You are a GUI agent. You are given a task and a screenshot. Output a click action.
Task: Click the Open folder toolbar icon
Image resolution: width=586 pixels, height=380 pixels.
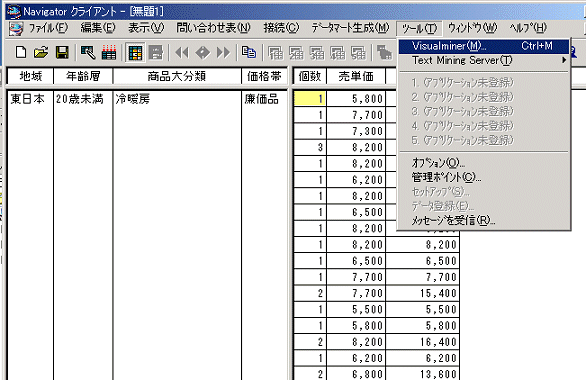click(41, 53)
